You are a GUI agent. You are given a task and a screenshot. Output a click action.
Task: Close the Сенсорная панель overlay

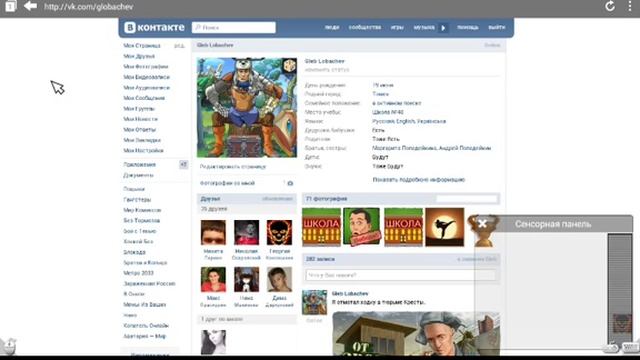tap(482, 224)
